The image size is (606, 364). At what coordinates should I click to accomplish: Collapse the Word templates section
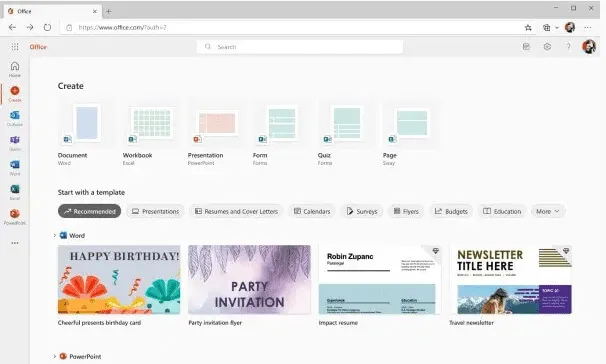pyautogui.click(x=54, y=235)
